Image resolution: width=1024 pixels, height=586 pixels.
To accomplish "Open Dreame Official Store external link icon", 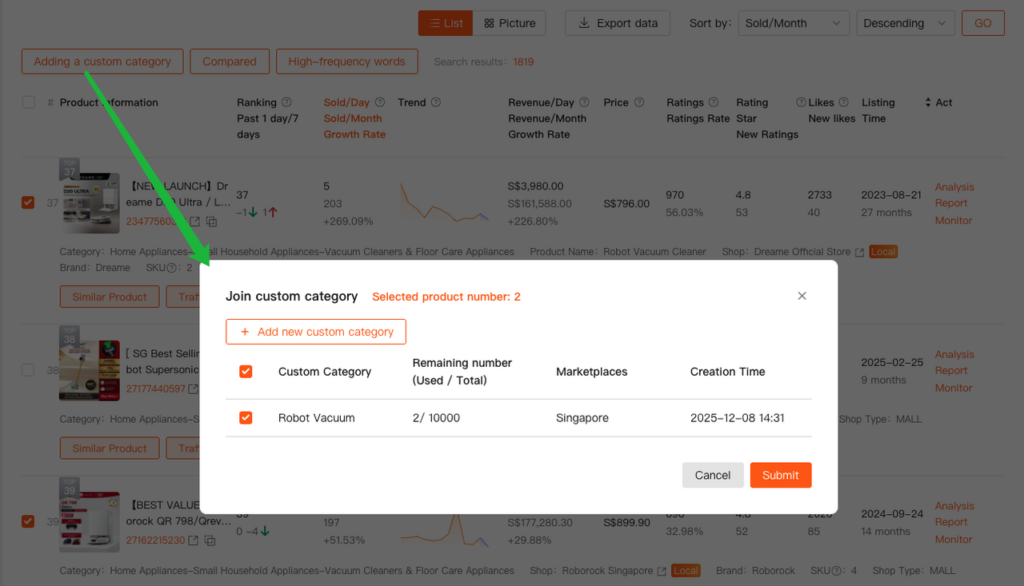I will tap(859, 252).
